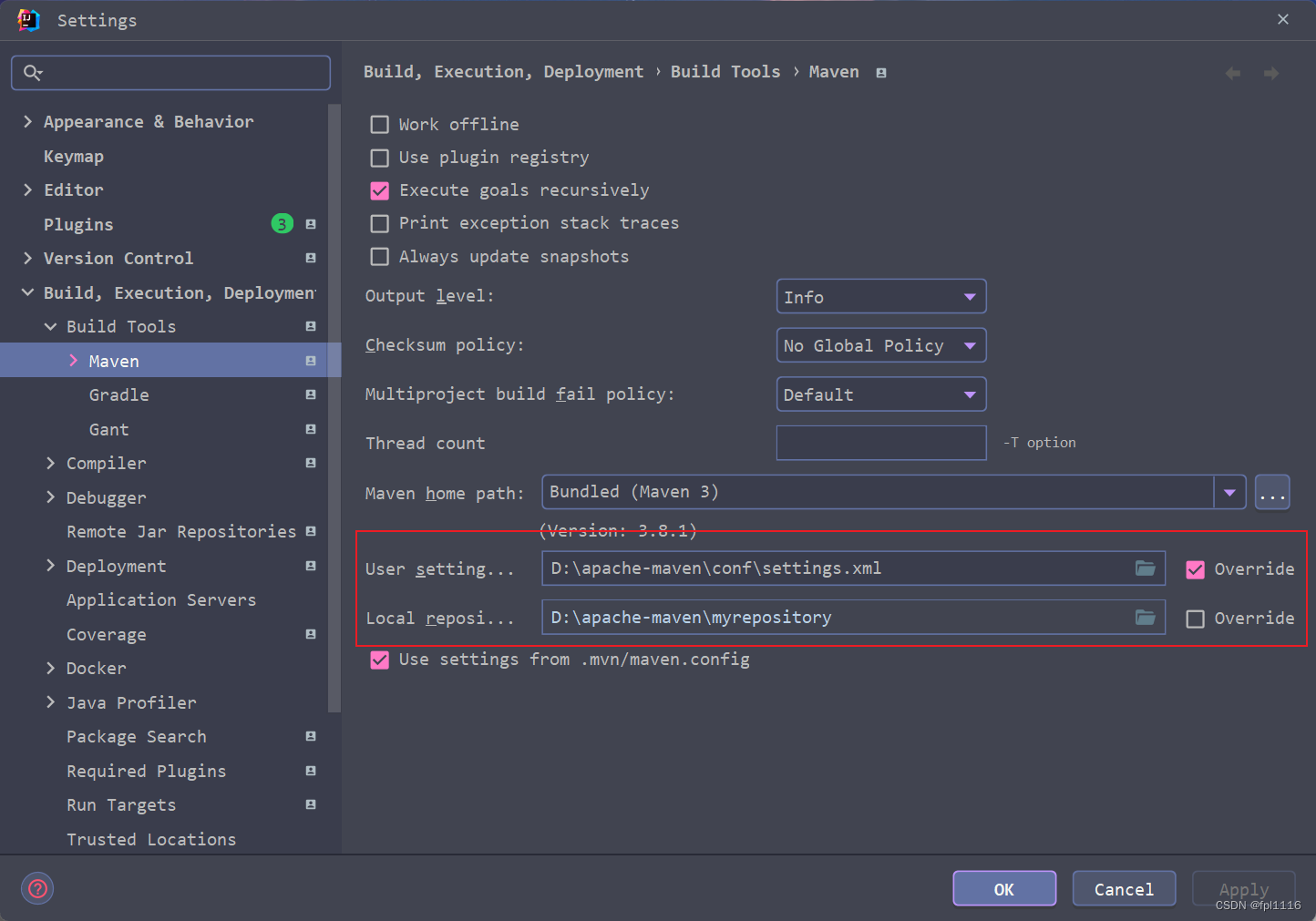Viewport: 1316px width, 921px height.
Task: Click project icon next to Run Targets
Action: coord(311,804)
